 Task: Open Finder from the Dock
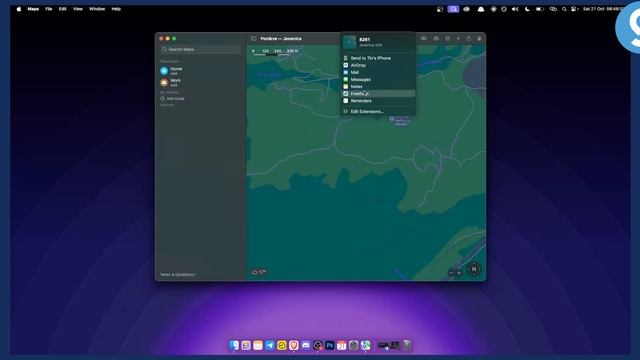coord(234,345)
